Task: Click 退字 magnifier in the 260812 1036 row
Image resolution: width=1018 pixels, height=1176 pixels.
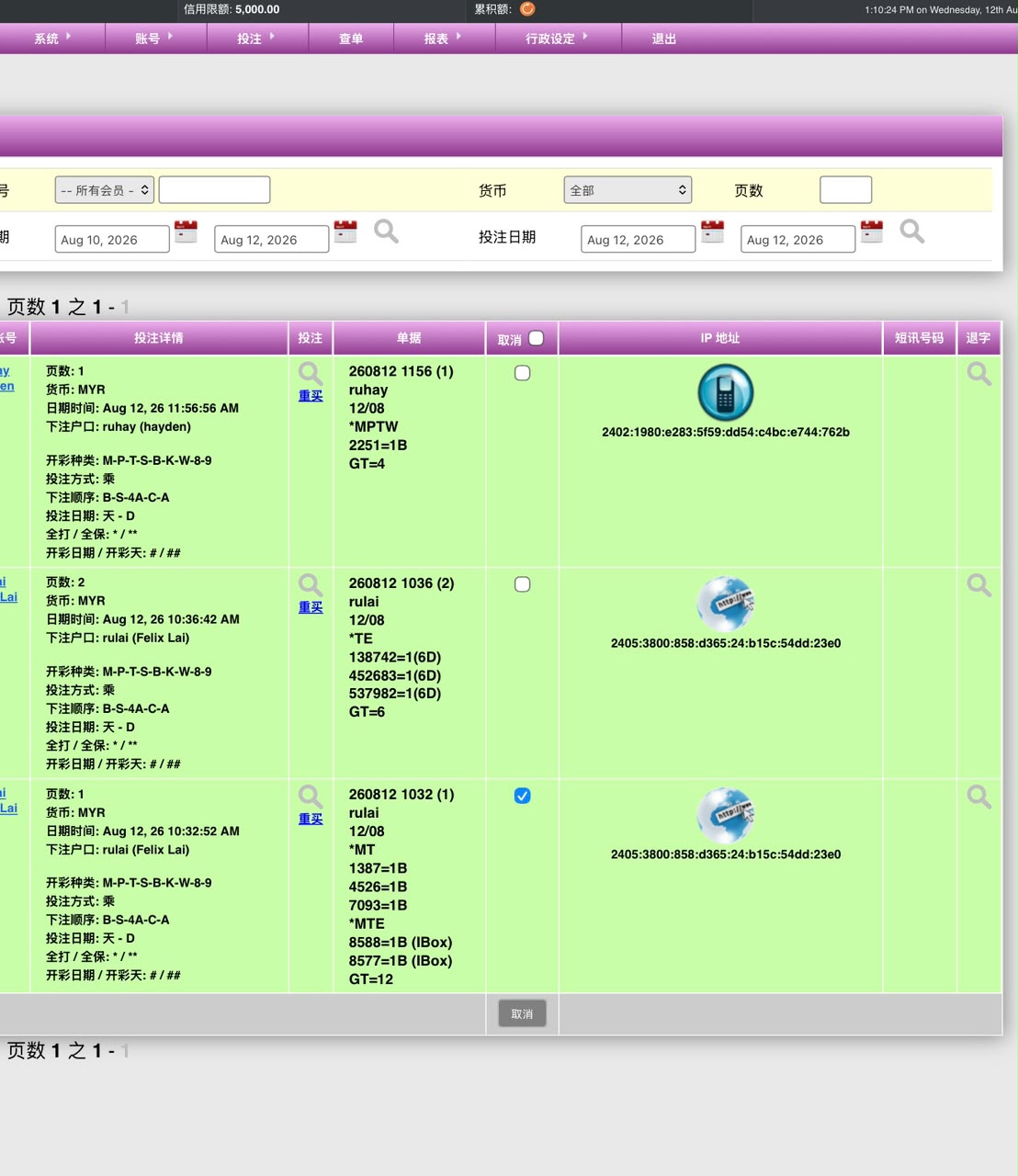Action: (979, 584)
